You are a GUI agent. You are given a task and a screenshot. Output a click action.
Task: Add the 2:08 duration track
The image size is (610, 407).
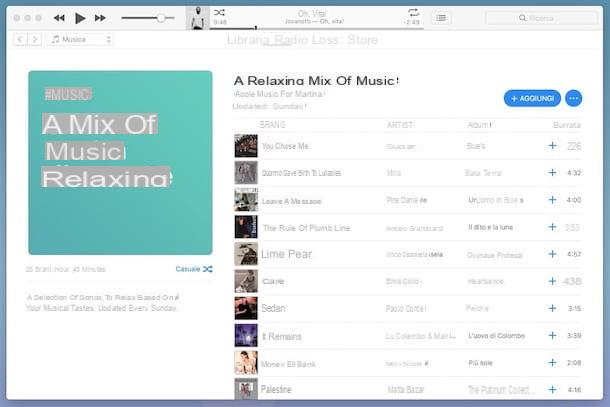coord(552,363)
